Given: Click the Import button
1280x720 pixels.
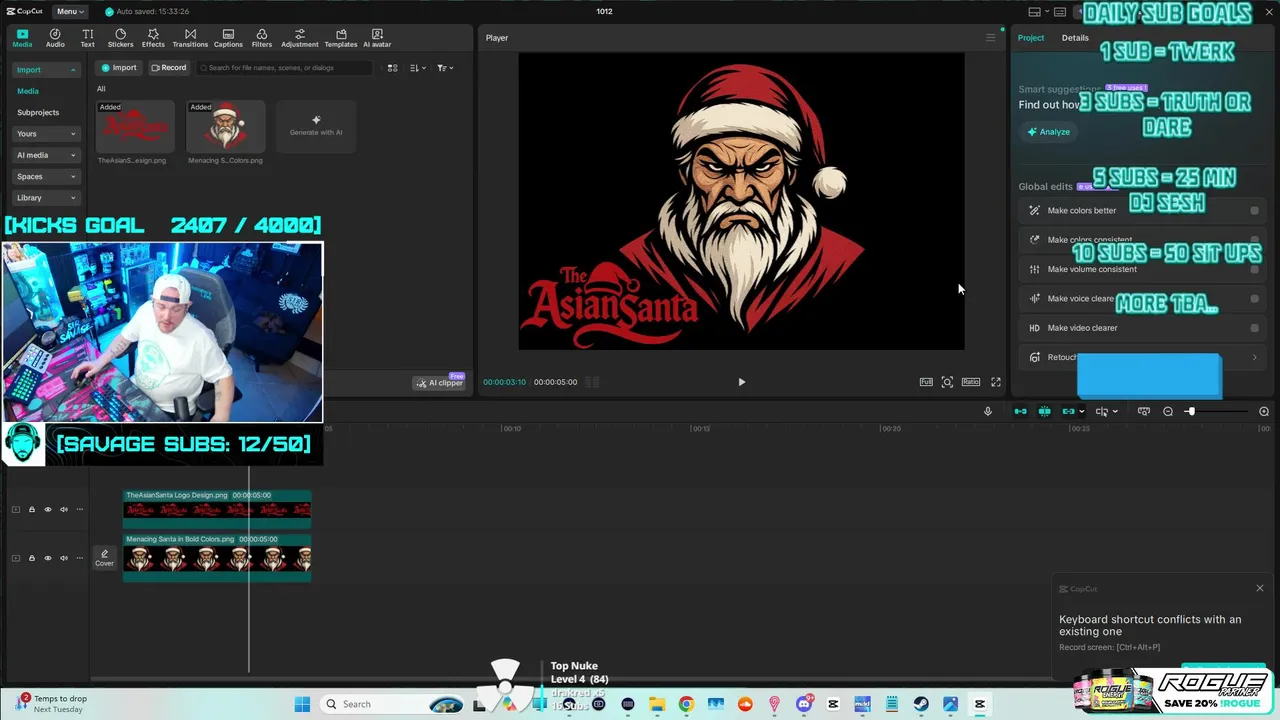Looking at the screenshot, I should coord(118,68).
